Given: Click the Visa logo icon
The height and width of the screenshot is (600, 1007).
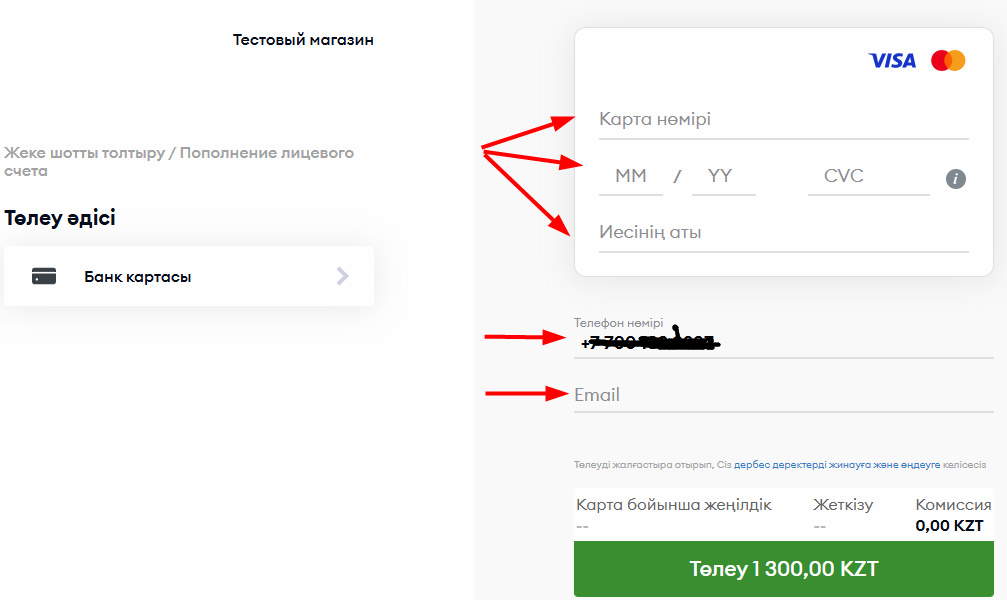Looking at the screenshot, I should click(x=892, y=60).
